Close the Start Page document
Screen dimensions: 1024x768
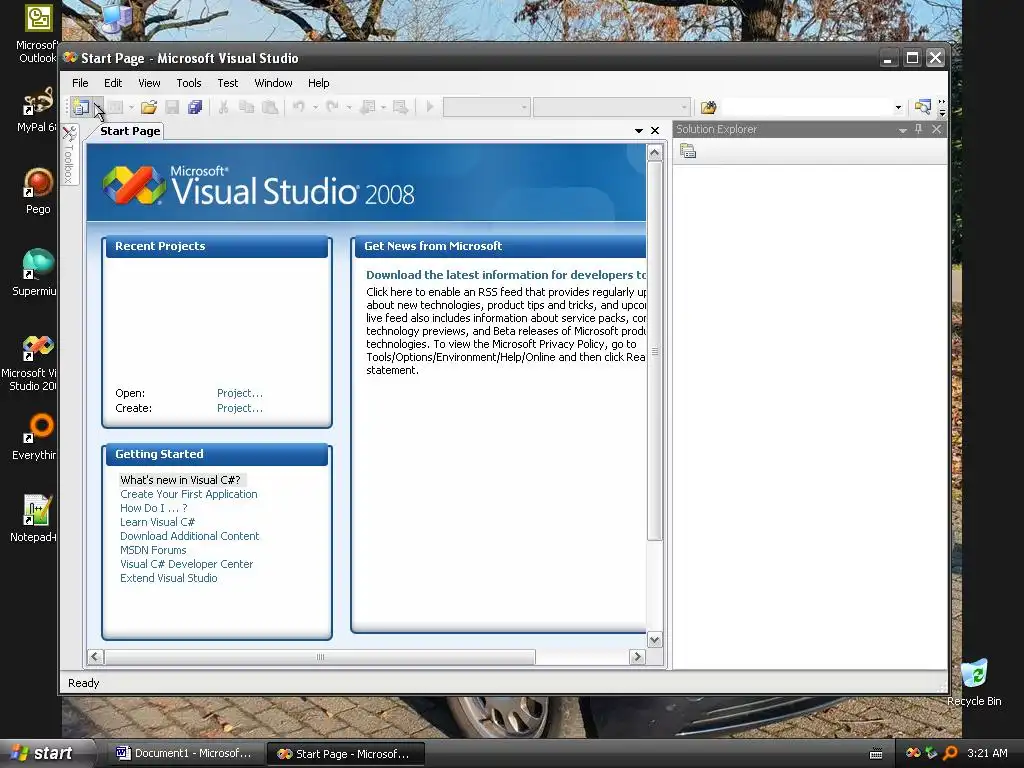coord(655,131)
